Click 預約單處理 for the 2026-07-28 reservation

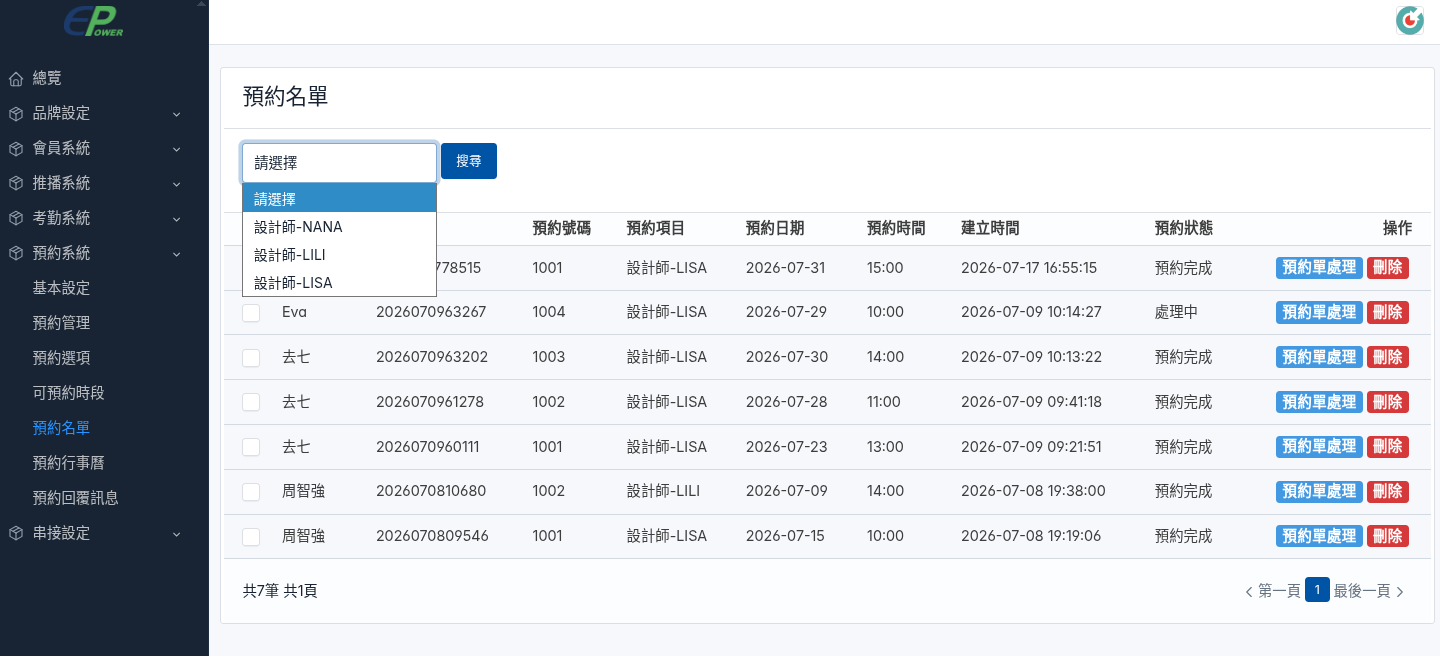[1319, 402]
